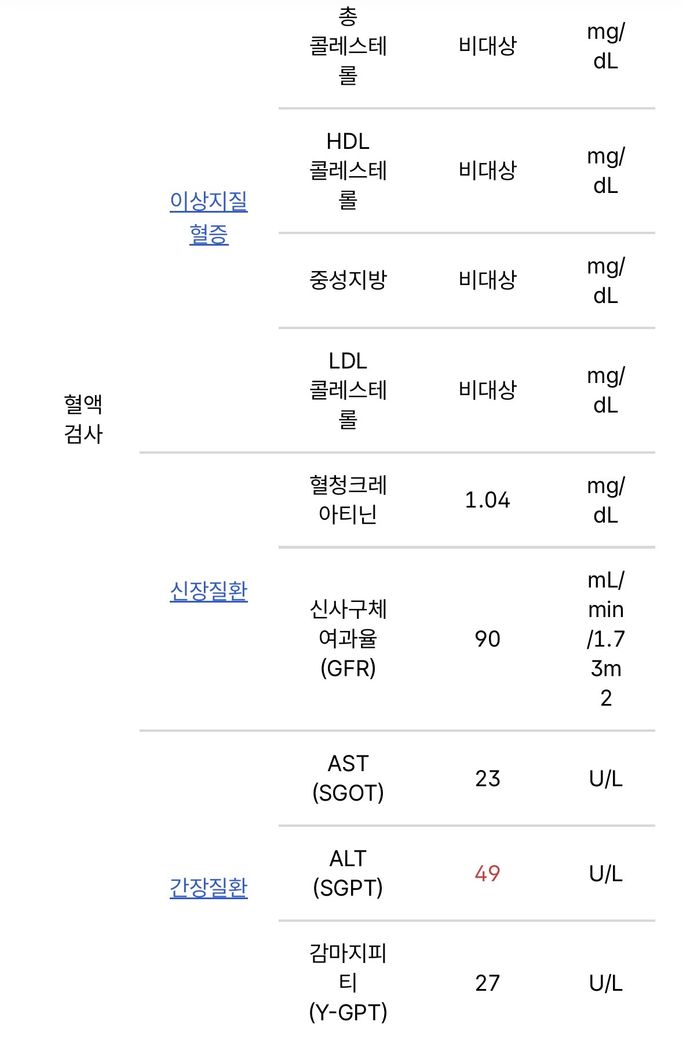Open the 이상지질혈증 link
This screenshot has height=1040, width=683.
209,219
